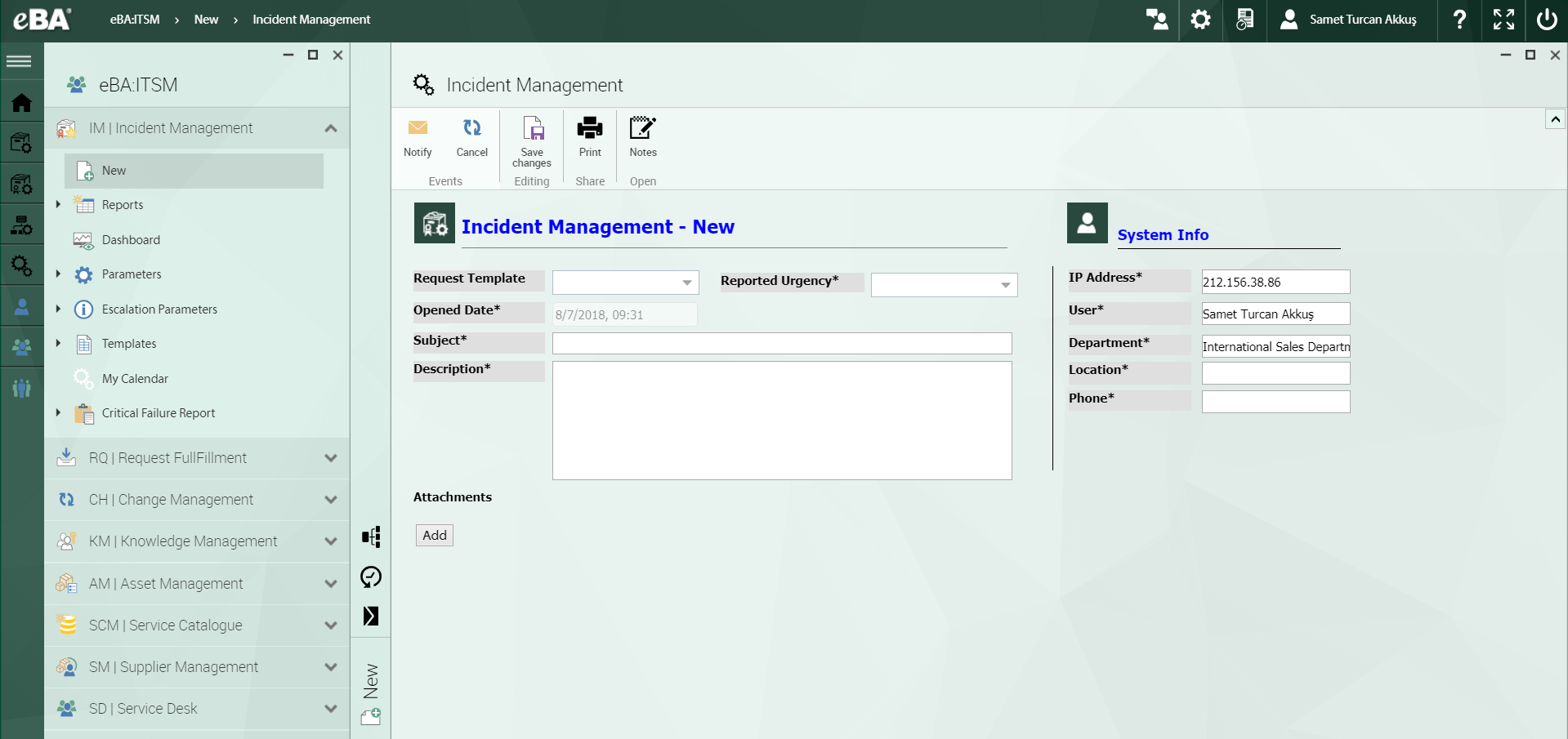Open My Calendar in the sidebar
This screenshot has height=739, width=1568.
(x=135, y=379)
